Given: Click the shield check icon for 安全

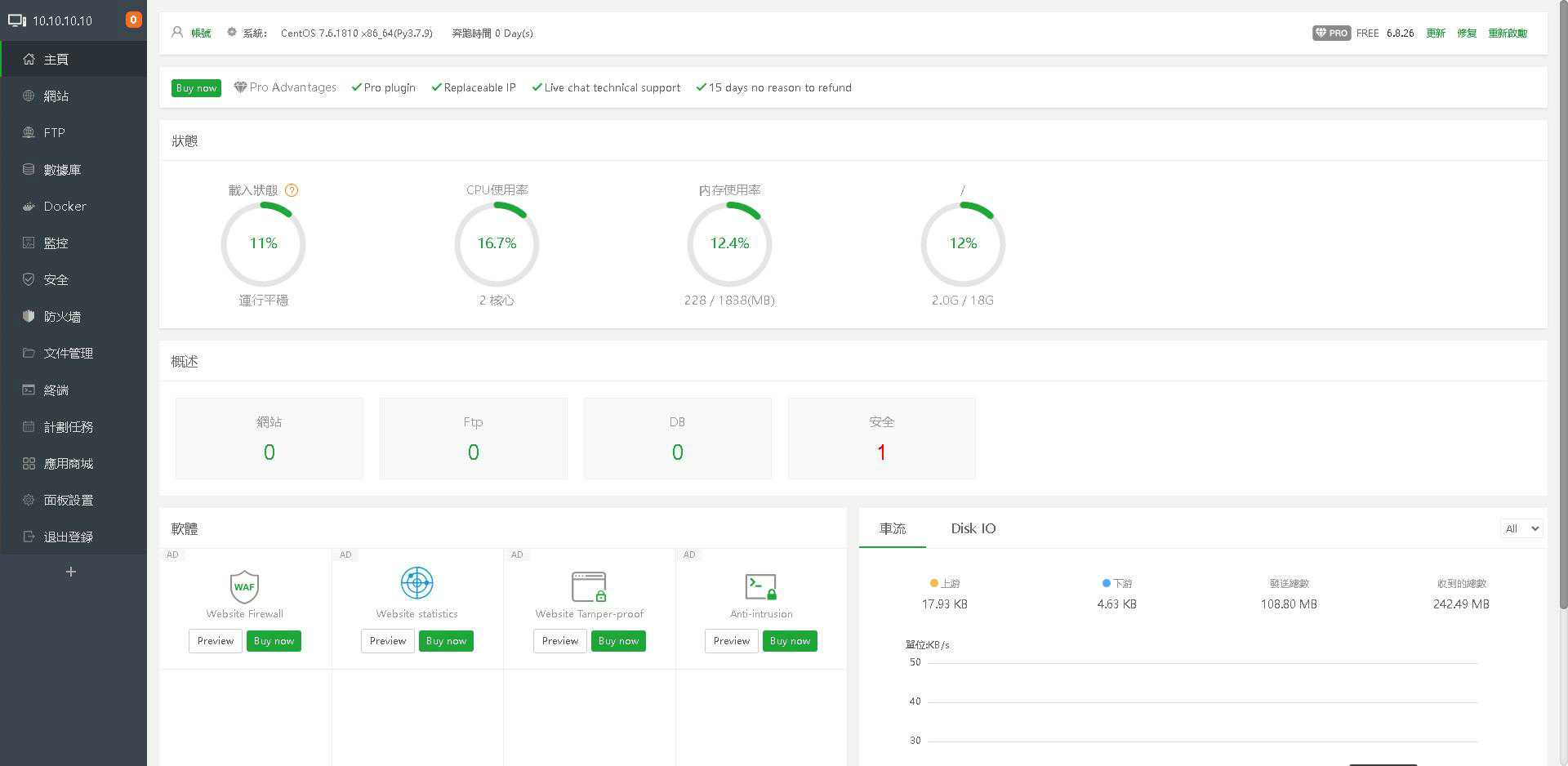Looking at the screenshot, I should 29,279.
